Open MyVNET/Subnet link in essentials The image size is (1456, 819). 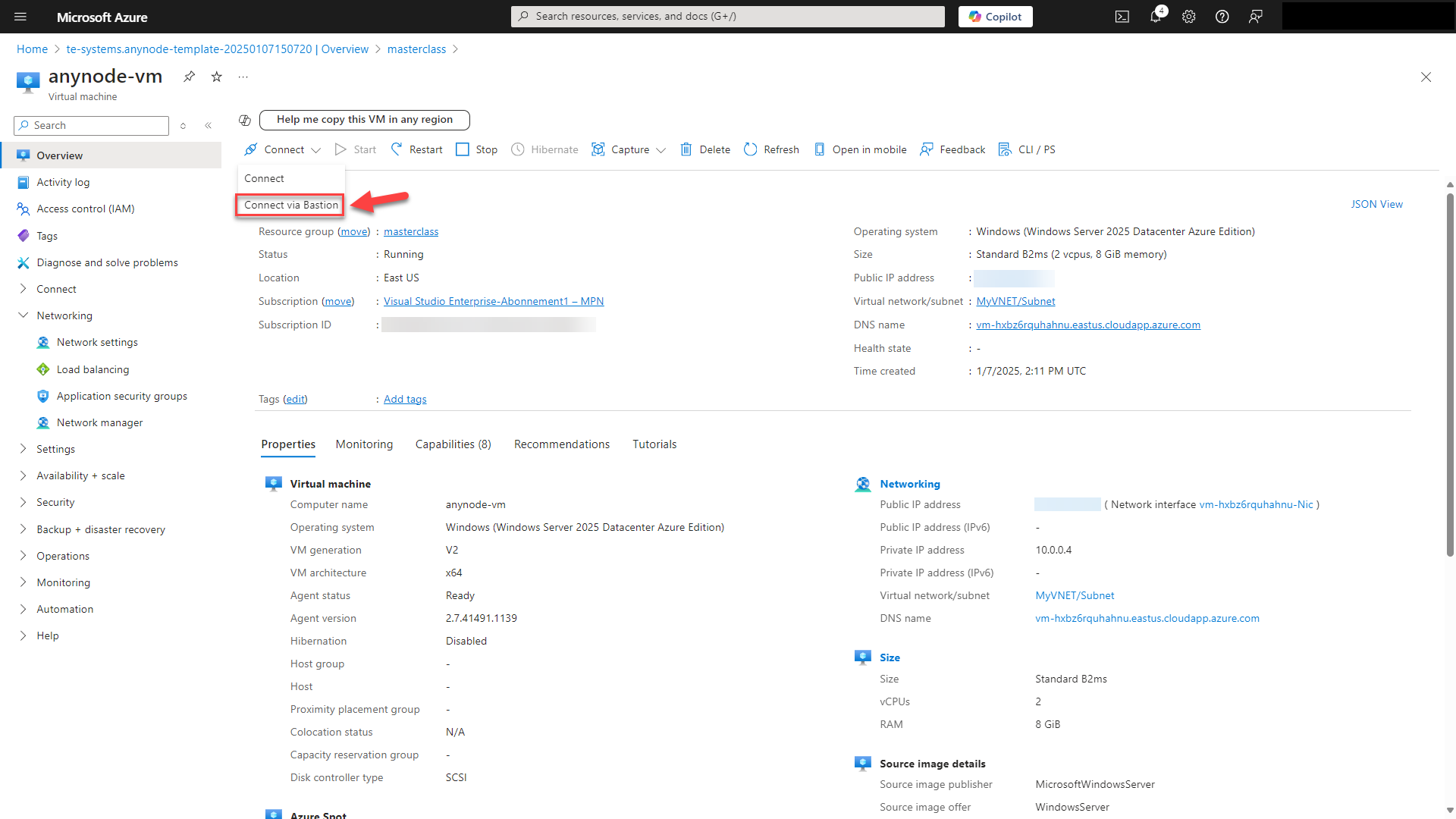(1015, 302)
